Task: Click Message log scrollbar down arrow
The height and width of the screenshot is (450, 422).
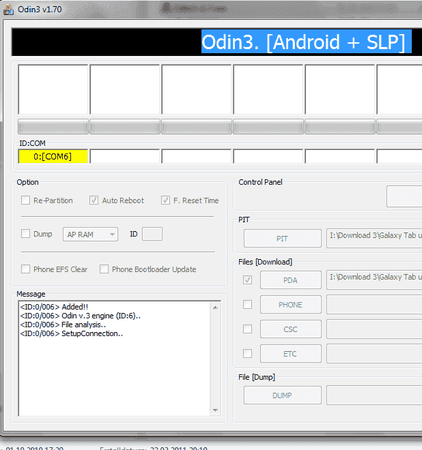Action: click(215, 410)
